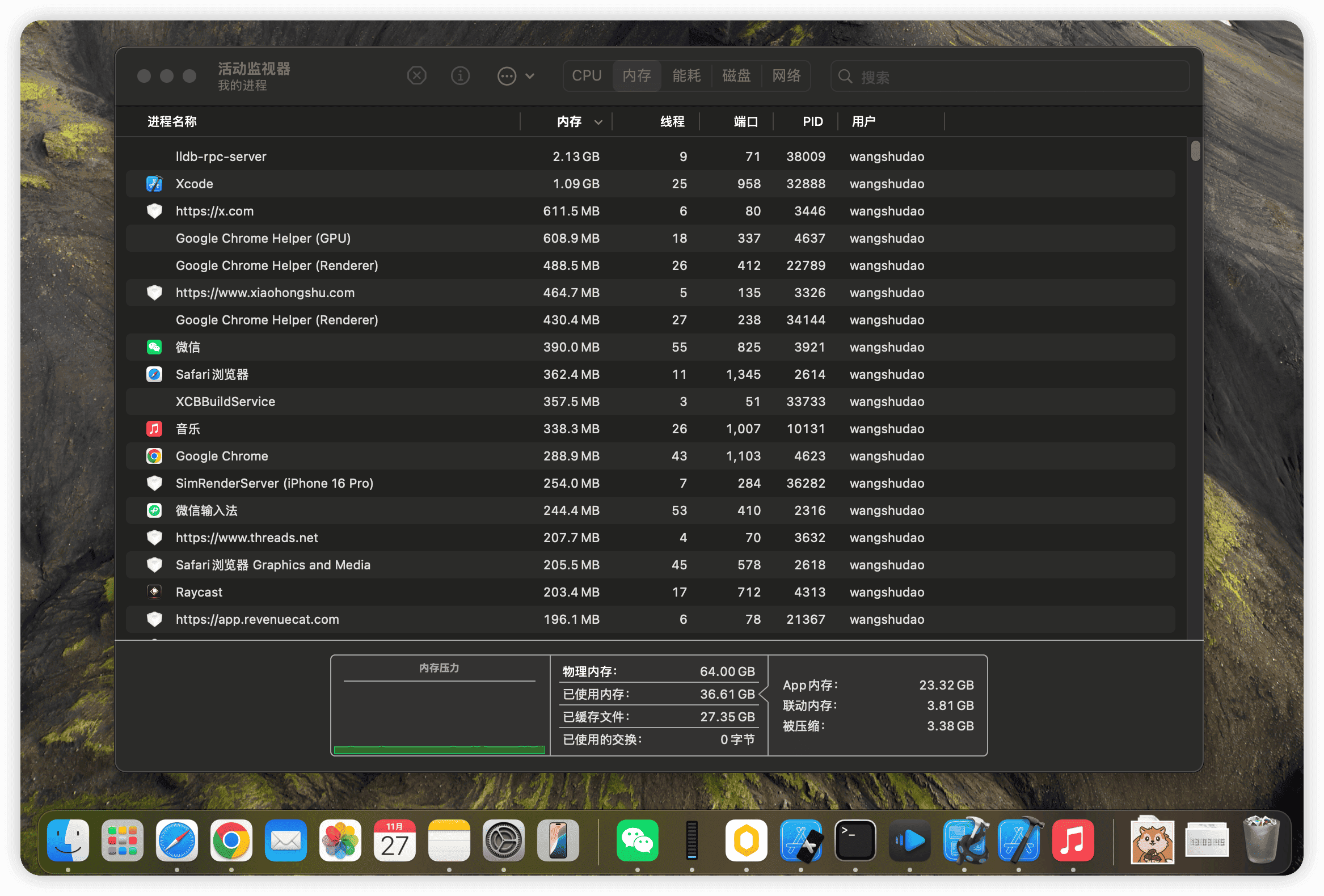Image resolution: width=1324 pixels, height=896 pixels.
Task: Click the 音乐 Music process icon
Action: coord(154,429)
